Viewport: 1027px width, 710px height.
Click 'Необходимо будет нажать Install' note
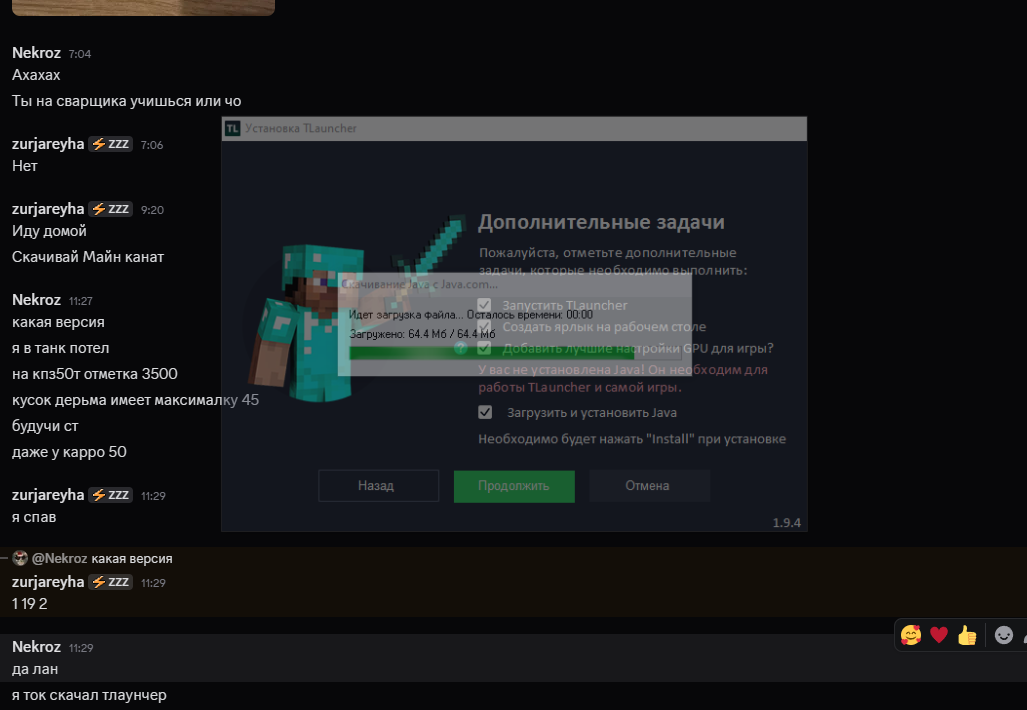click(x=632, y=439)
